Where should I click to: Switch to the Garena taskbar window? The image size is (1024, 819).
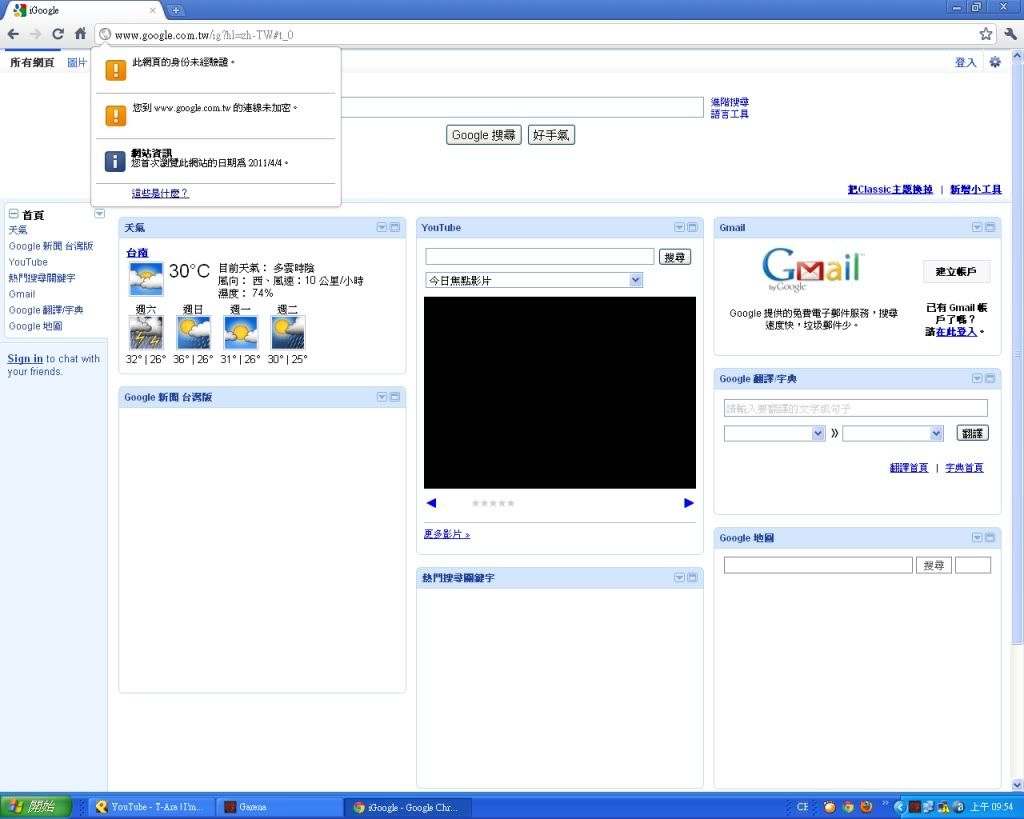pos(278,807)
